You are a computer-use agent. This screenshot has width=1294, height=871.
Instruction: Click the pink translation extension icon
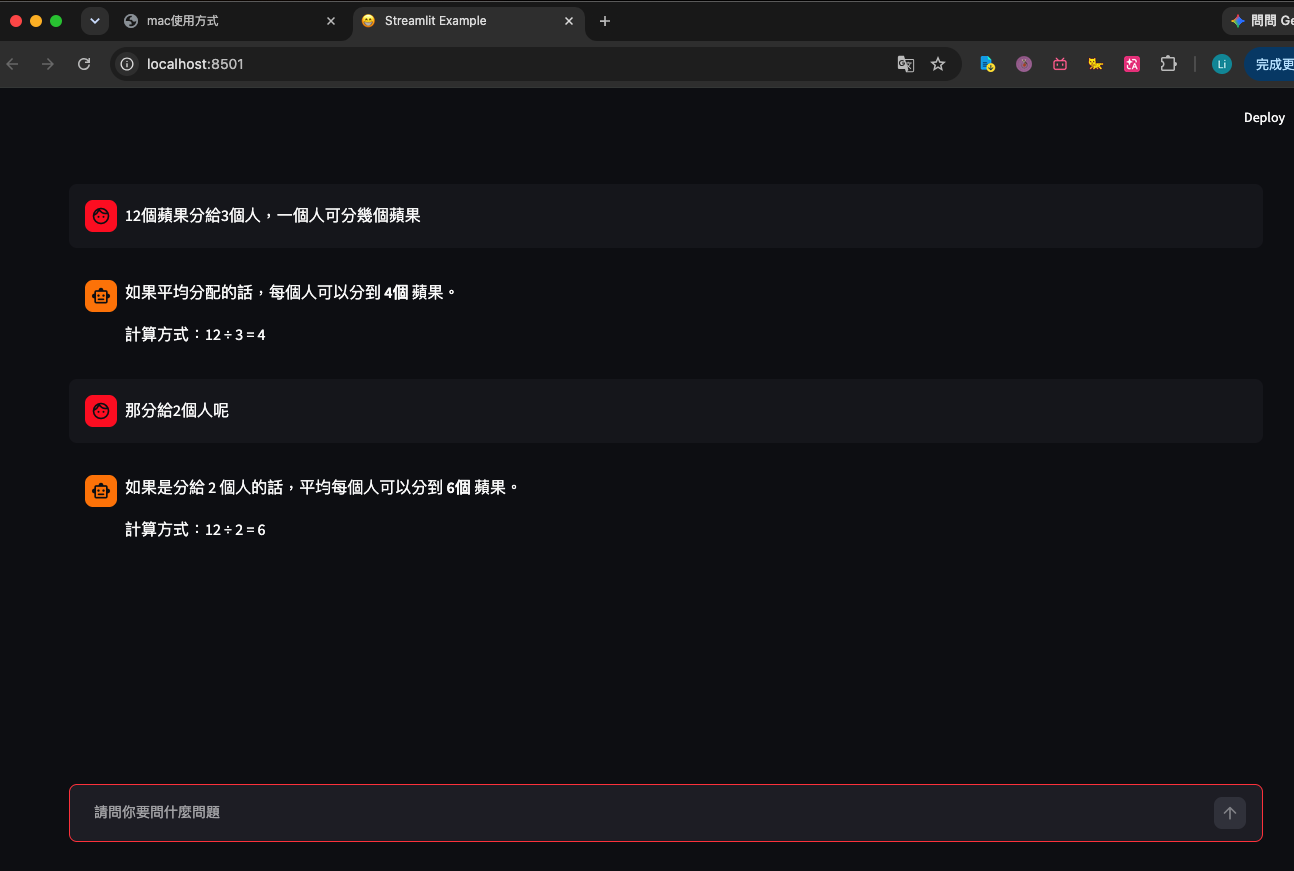1132,64
